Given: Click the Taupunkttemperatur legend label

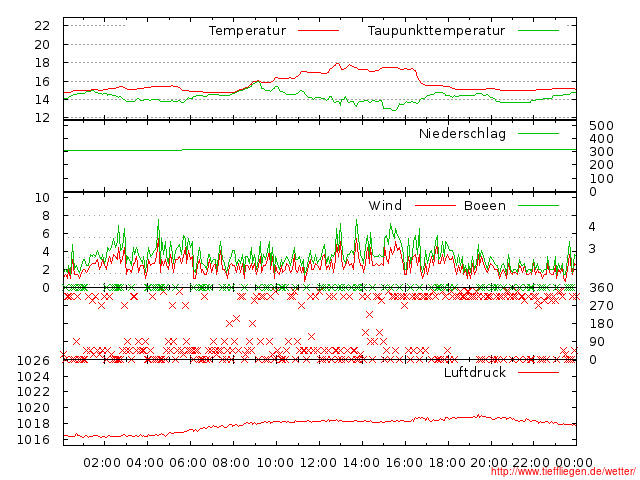Looking at the screenshot, I should click(x=436, y=31).
